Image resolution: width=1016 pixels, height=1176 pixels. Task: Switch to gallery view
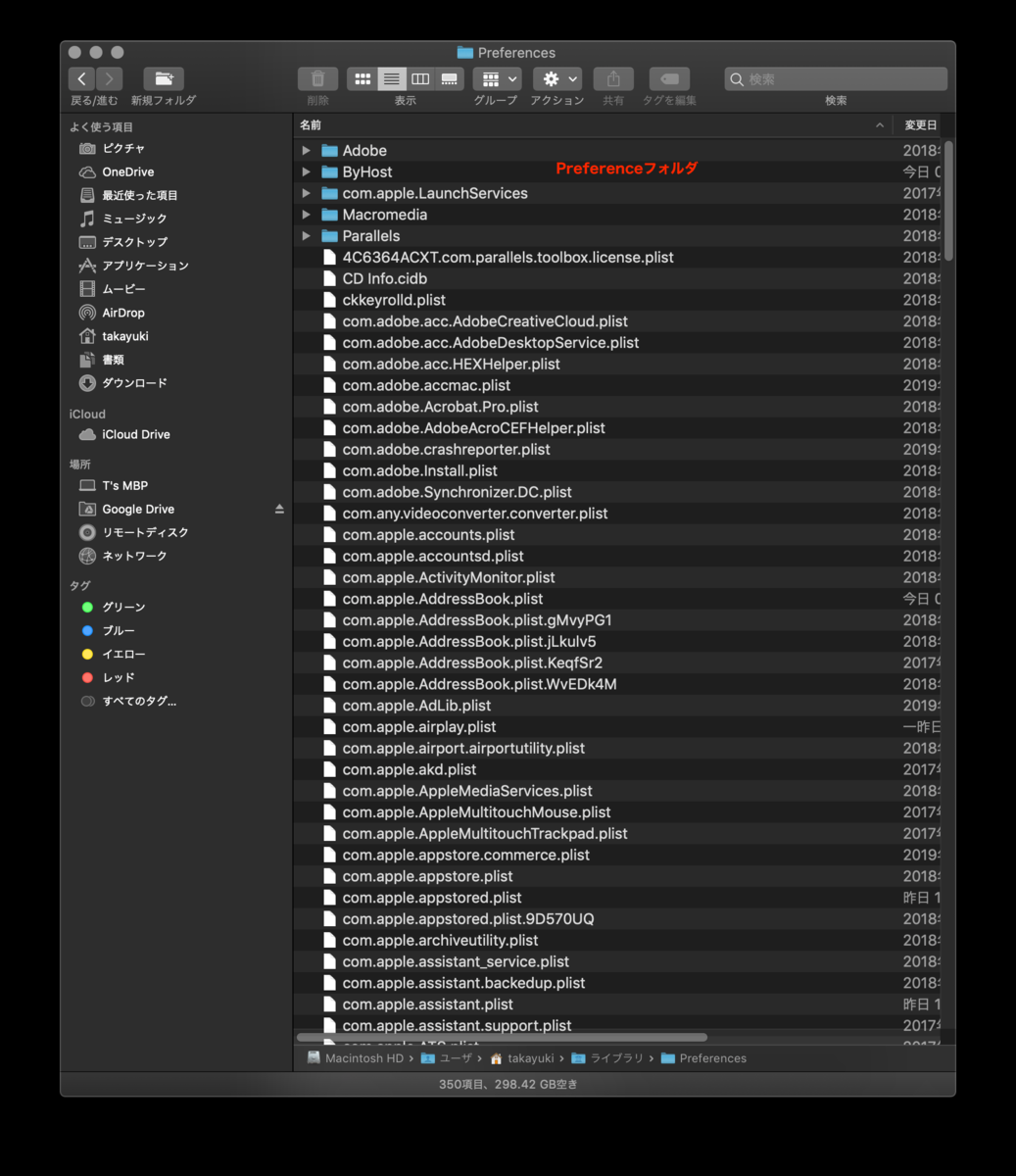pos(449,78)
